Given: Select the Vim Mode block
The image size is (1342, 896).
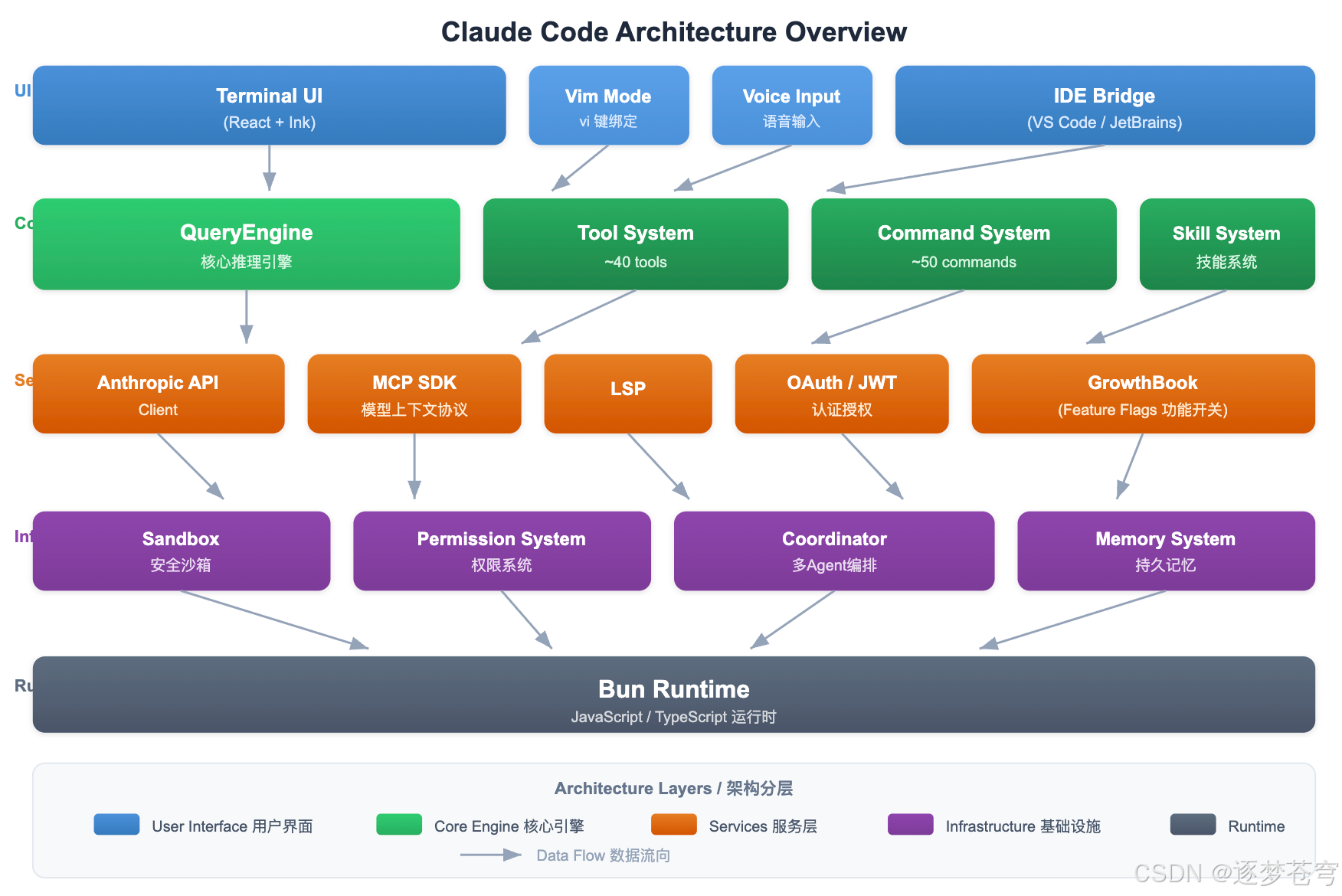Looking at the screenshot, I should point(609,106).
